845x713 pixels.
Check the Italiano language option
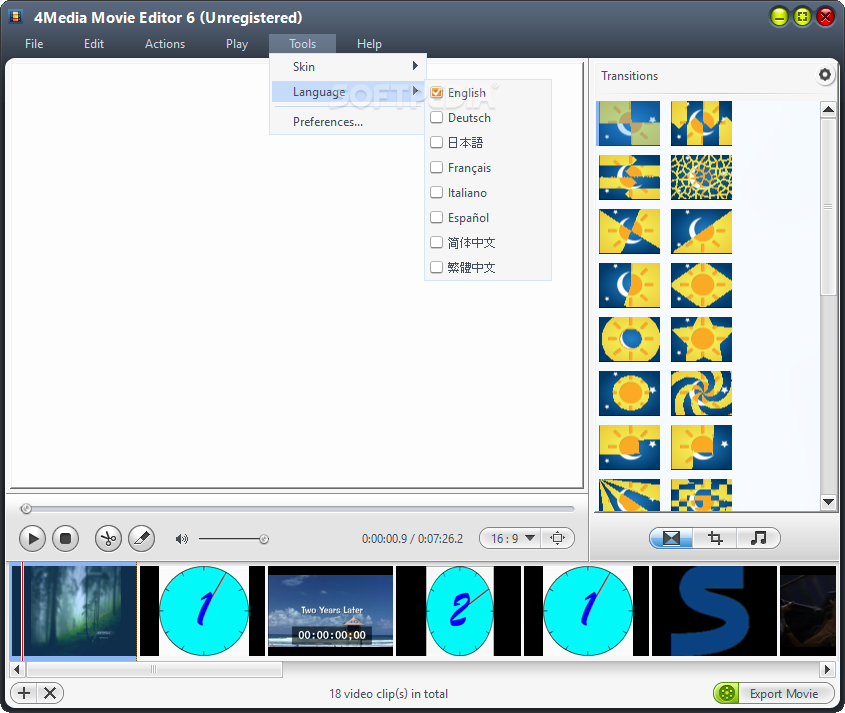tap(436, 192)
